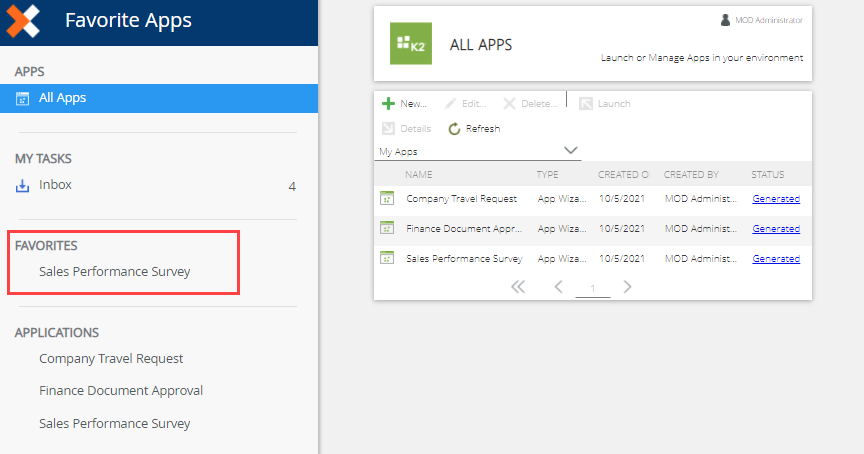Click the MOD Administrator user name

coord(769,20)
